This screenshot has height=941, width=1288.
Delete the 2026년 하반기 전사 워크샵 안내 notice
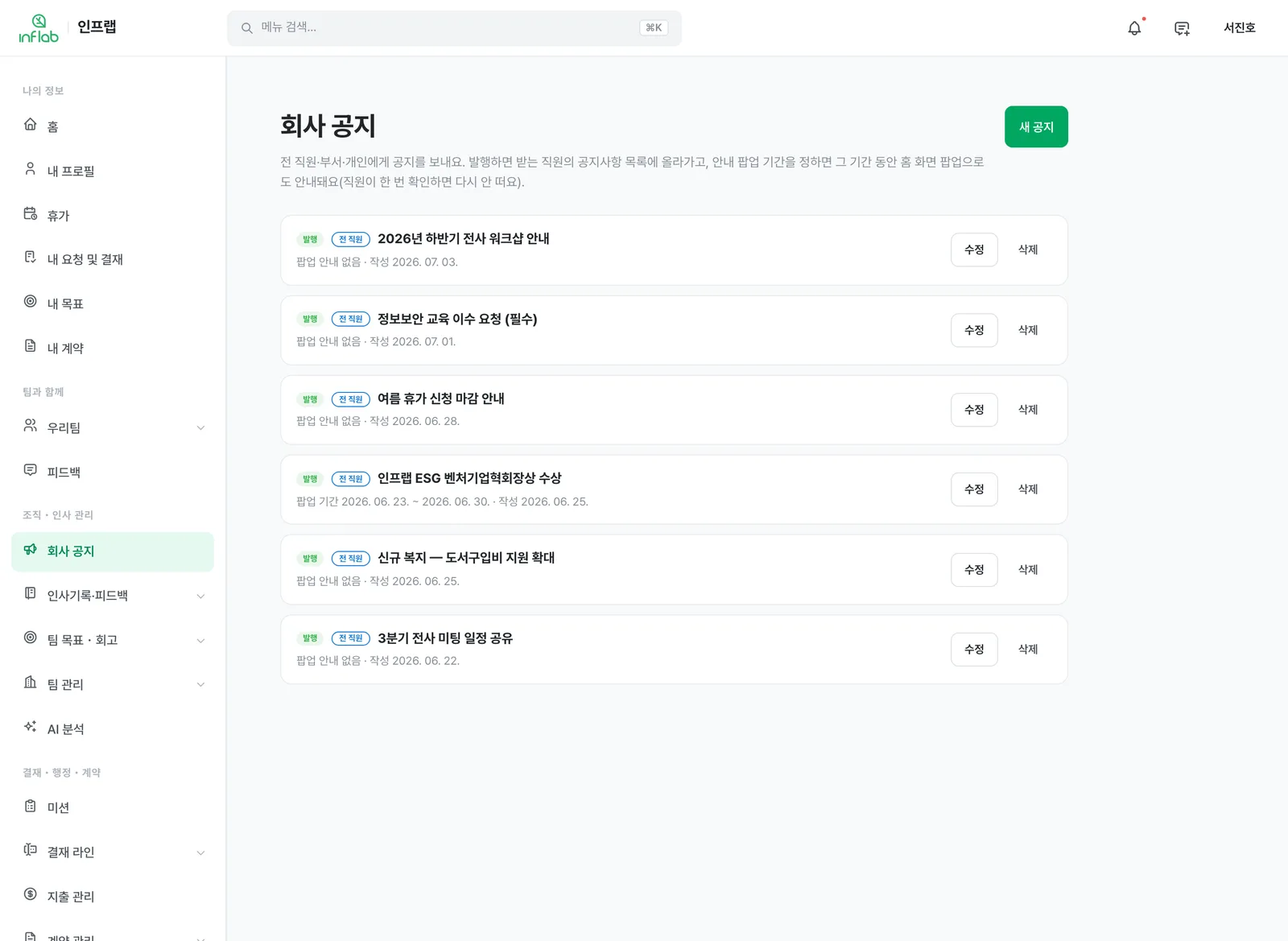point(1028,250)
